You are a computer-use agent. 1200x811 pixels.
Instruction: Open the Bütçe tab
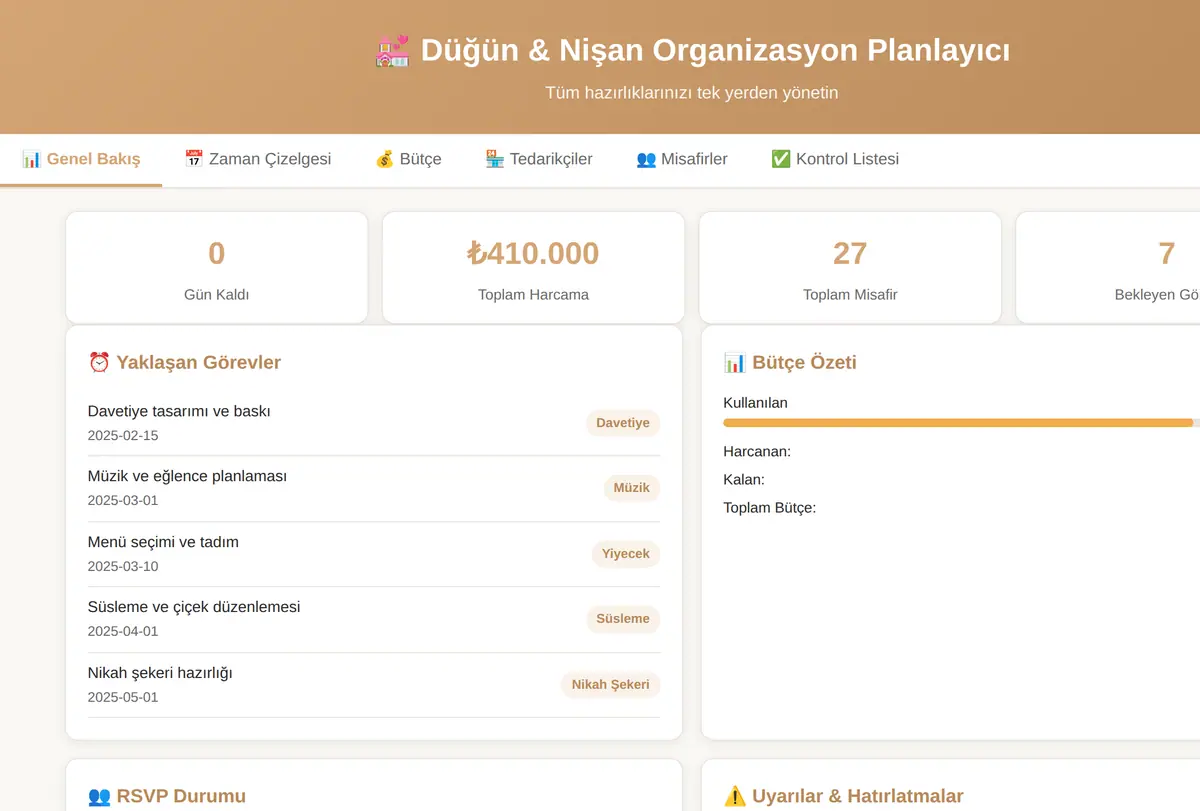[x=408, y=159]
